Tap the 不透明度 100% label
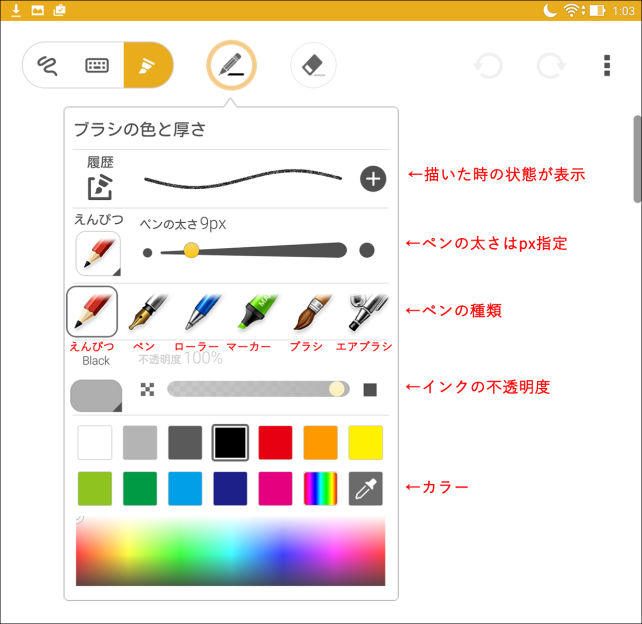Image resolution: width=642 pixels, height=624 pixels. [x=180, y=359]
